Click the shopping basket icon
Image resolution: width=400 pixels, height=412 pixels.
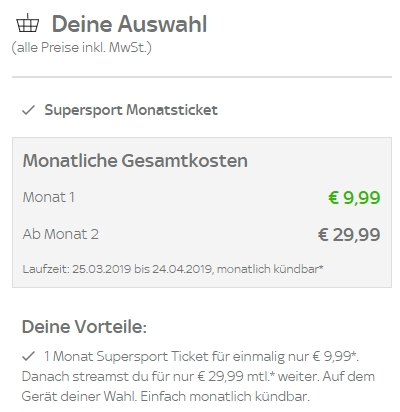(x=28, y=23)
